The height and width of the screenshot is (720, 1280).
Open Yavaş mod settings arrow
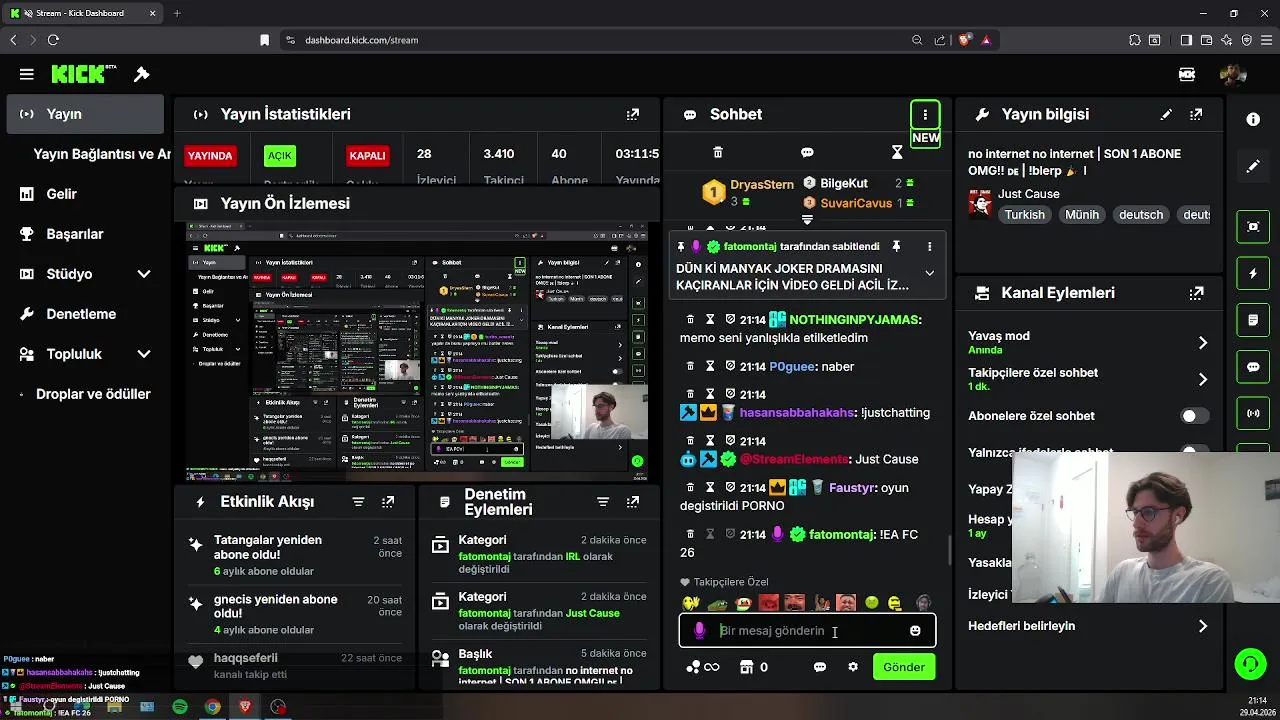tap(1202, 343)
